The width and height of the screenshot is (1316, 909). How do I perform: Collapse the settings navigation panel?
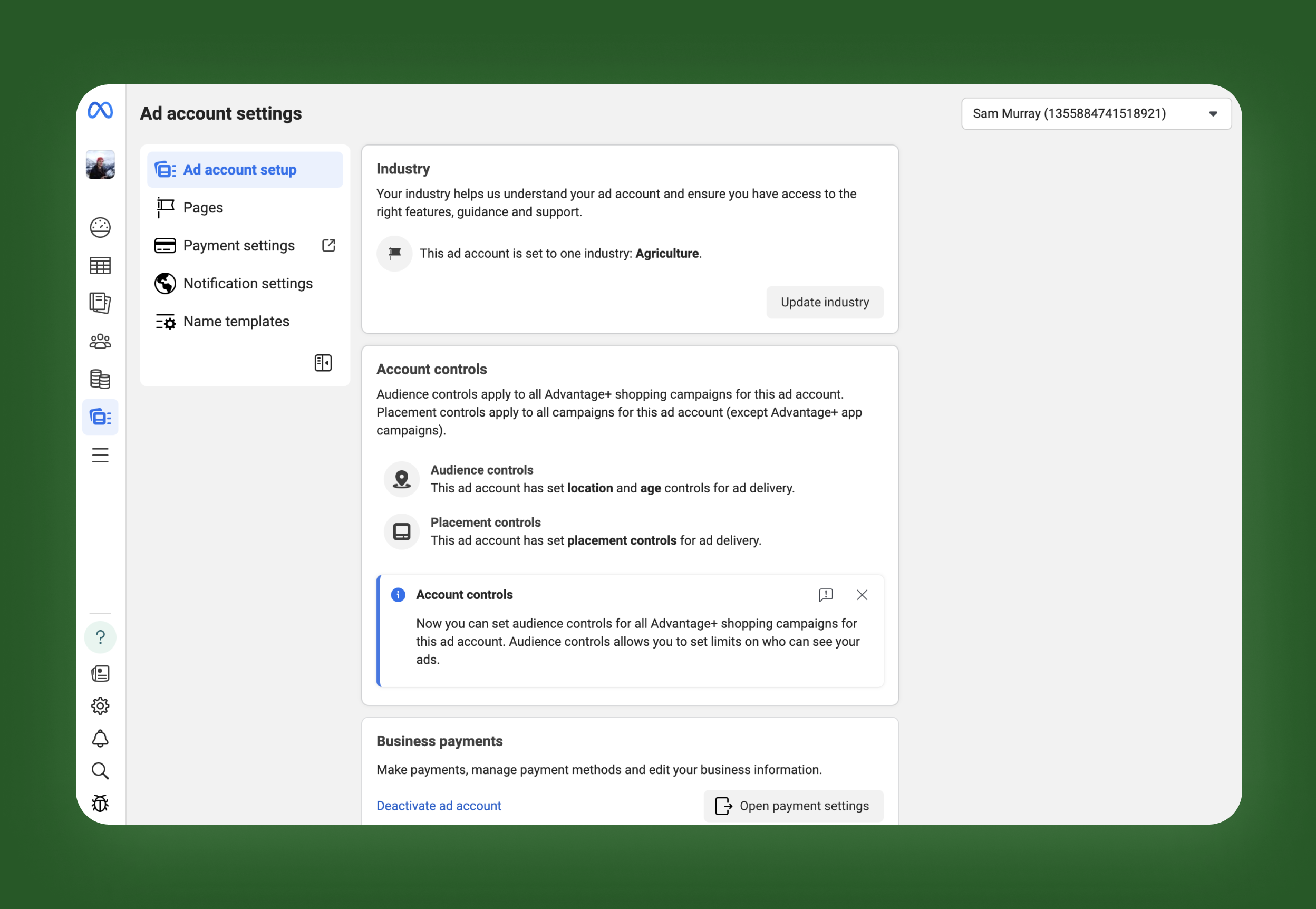(323, 363)
